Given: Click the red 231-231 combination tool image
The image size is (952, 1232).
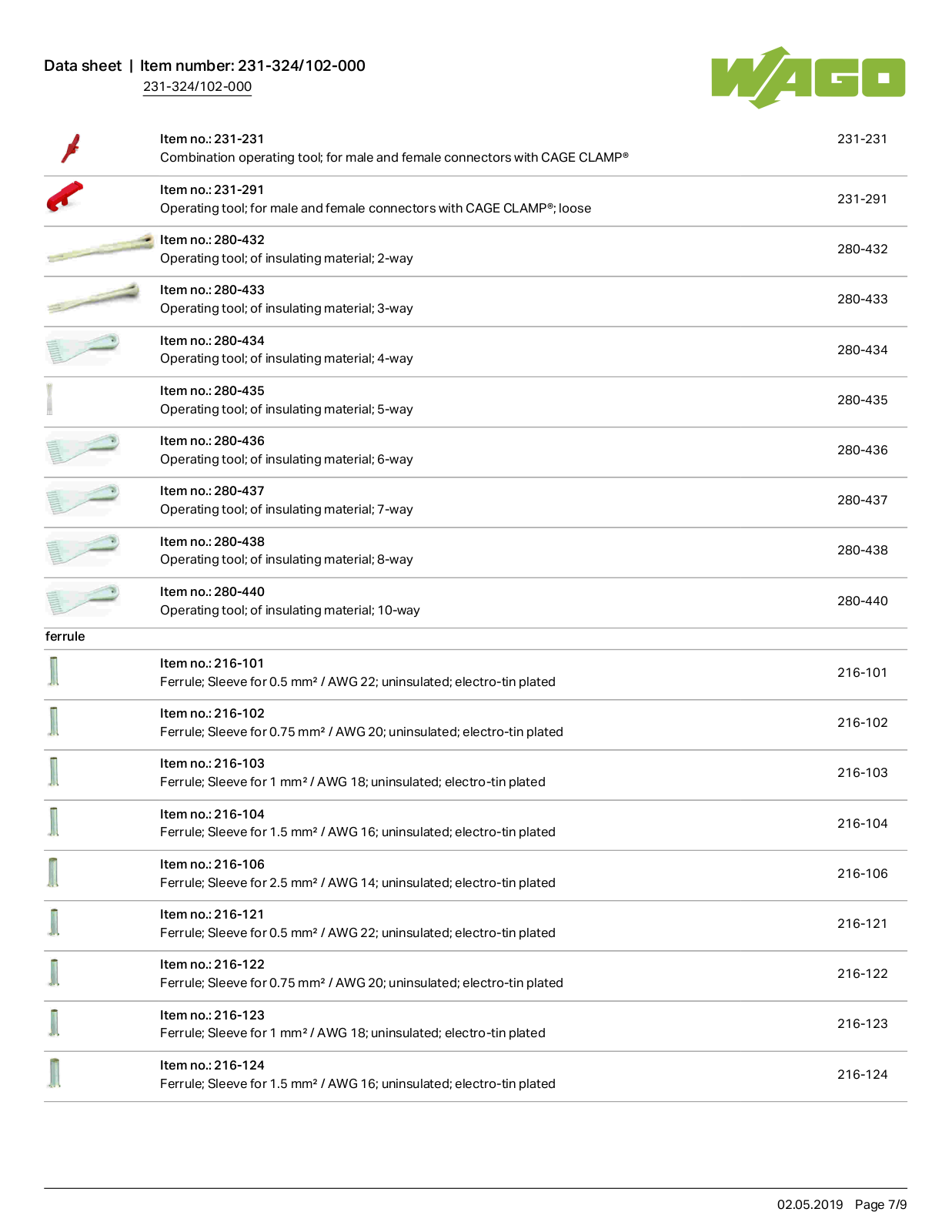Looking at the screenshot, I should tap(71, 149).
